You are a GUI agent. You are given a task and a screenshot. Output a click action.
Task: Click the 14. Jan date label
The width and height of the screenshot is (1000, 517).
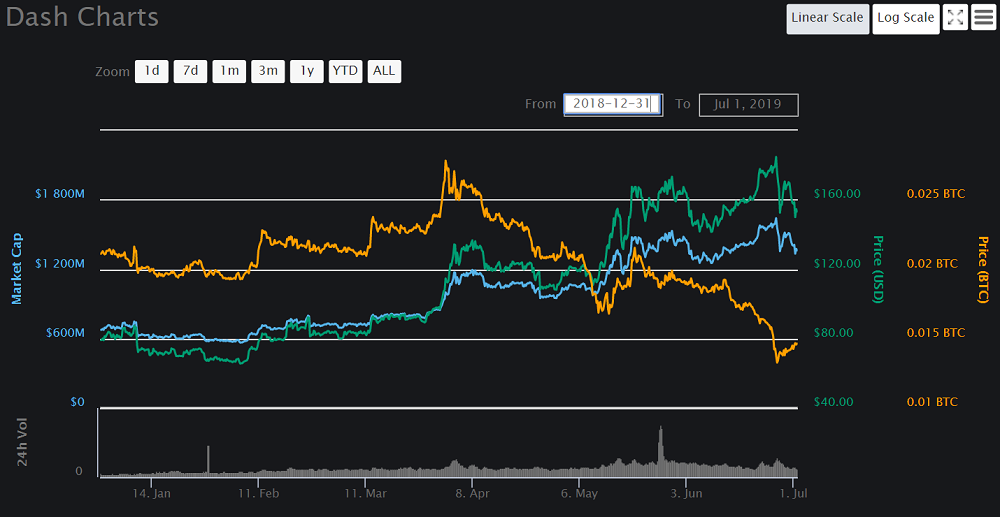[x=152, y=494]
